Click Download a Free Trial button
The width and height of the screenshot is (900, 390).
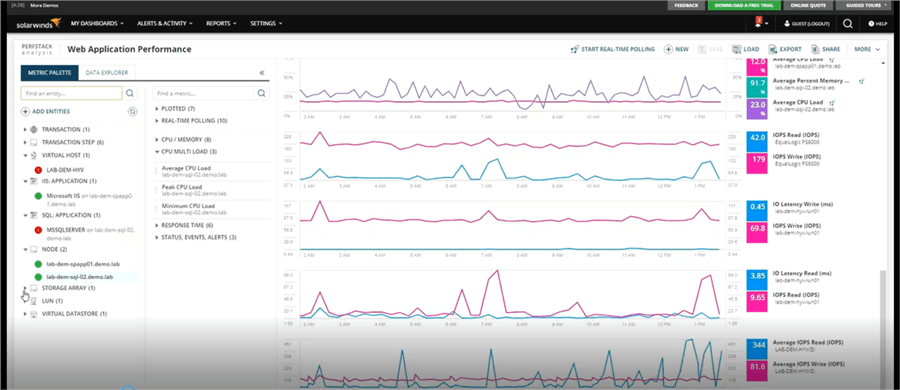point(744,5)
